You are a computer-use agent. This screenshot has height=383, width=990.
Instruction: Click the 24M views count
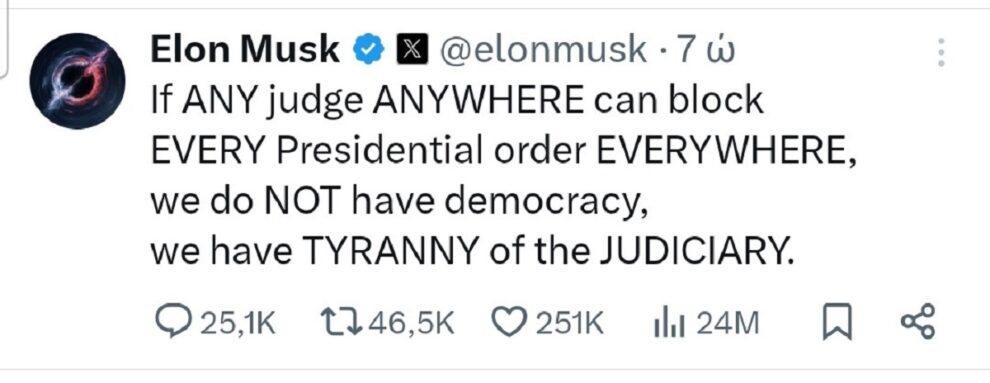727,324
